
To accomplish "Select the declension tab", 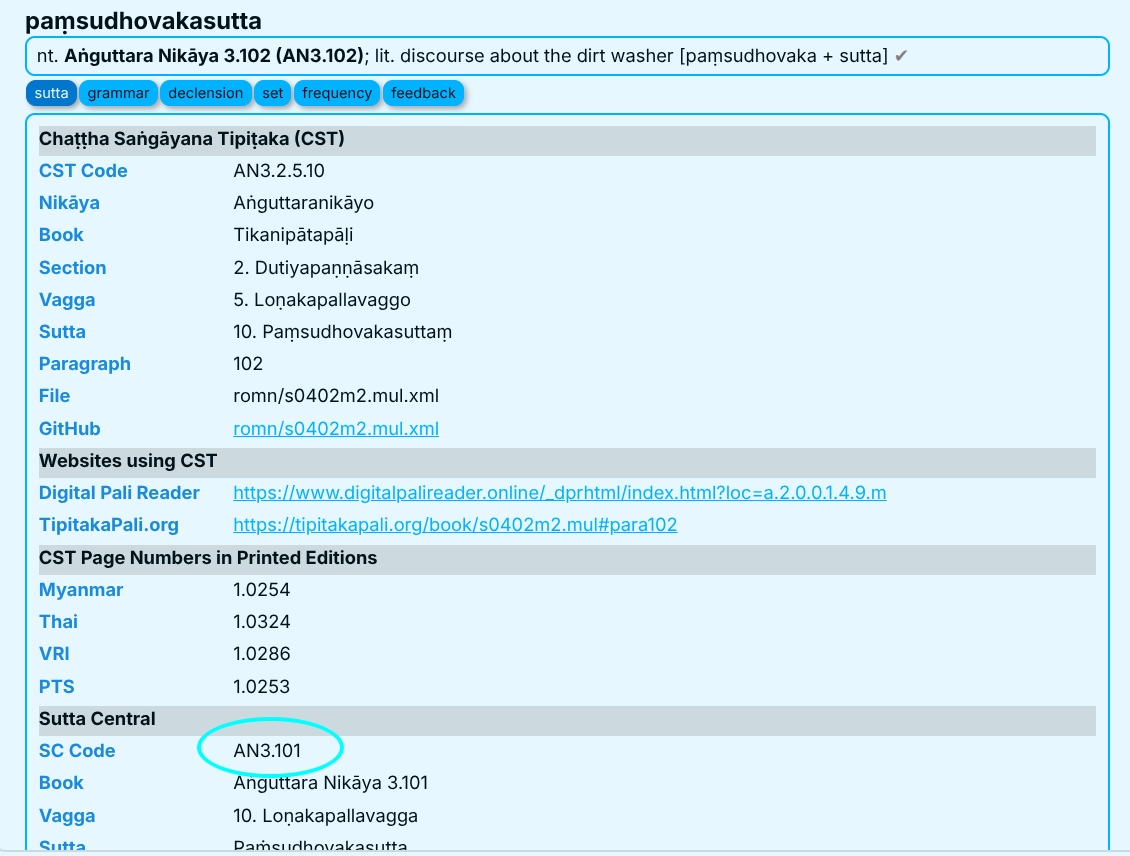I will (x=205, y=93).
